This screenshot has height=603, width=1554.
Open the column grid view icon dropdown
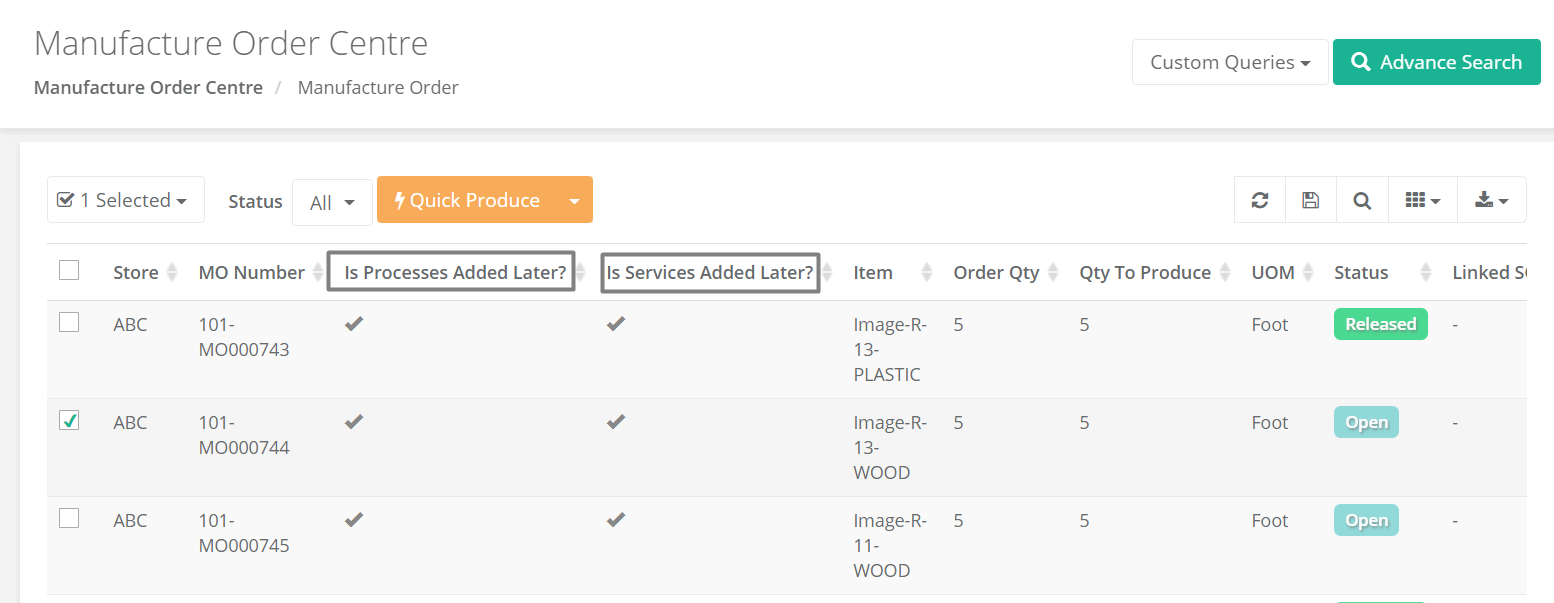click(x=1422, y=200)
